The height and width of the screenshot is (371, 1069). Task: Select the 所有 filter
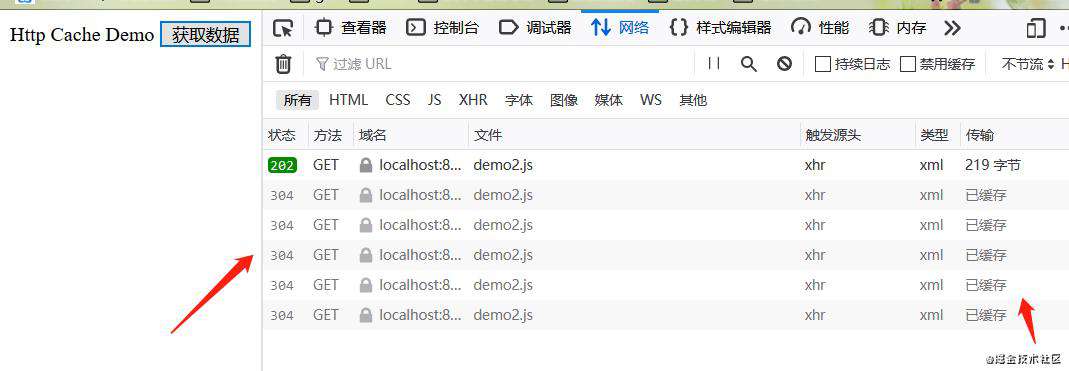pyautogui.click(x=297, y=100)
